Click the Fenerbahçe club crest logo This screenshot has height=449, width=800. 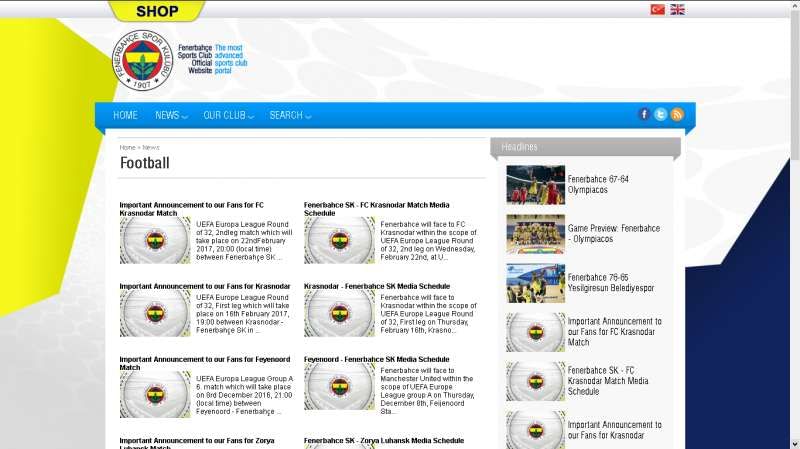pos(142,62)
